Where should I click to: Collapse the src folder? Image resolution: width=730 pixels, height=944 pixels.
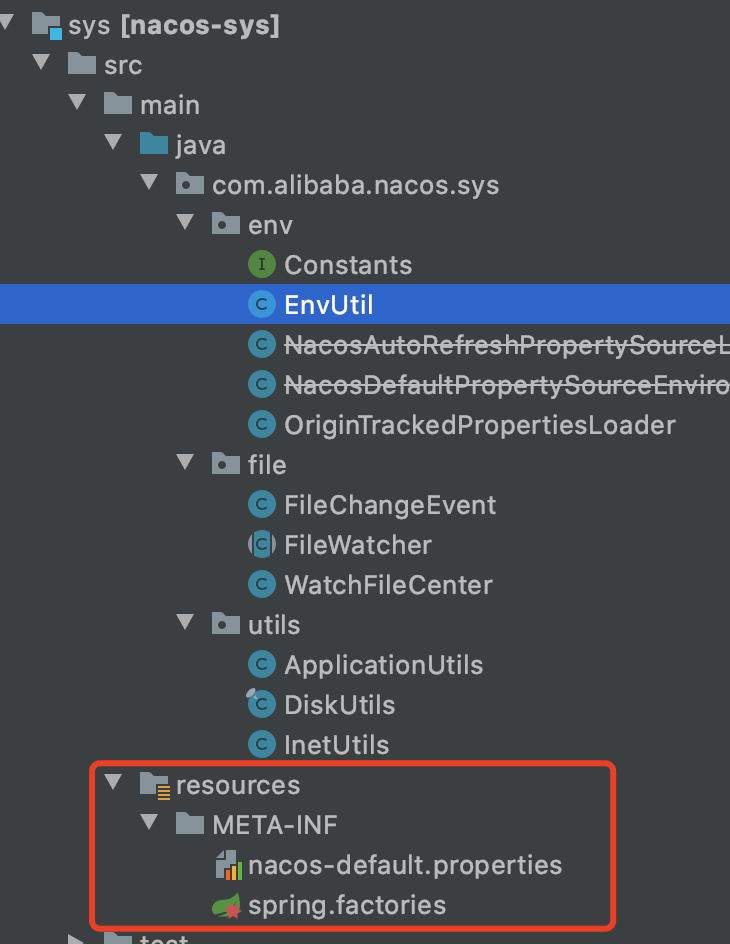(x=41, y=64)
